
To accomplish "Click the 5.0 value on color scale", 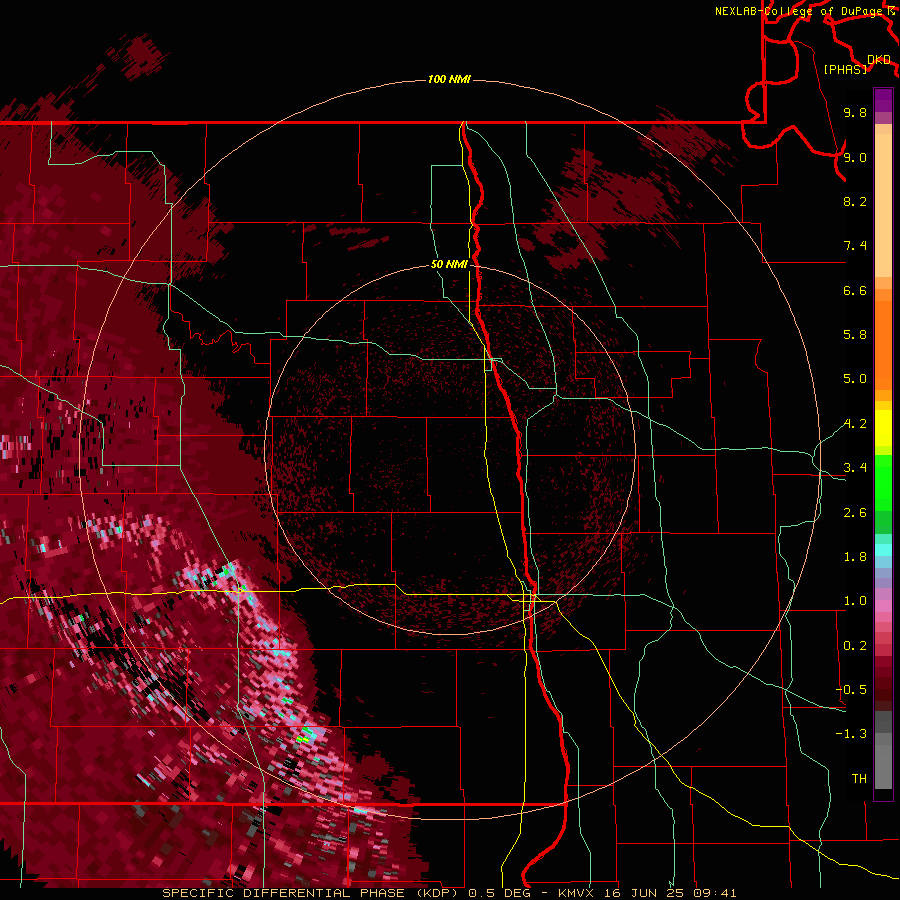I will (x=855, y=379).
